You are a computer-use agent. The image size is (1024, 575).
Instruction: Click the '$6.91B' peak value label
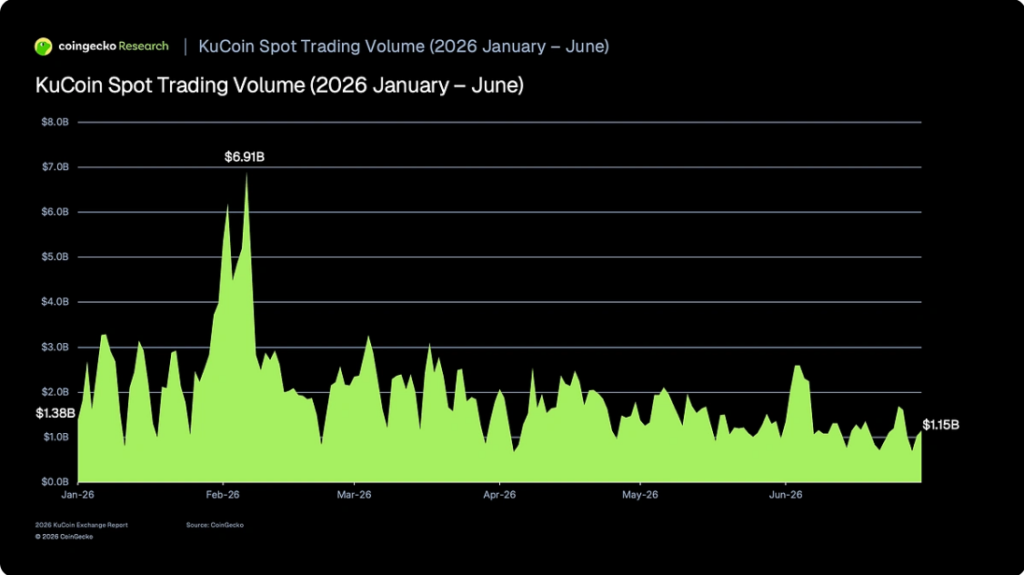coord(244,157)
